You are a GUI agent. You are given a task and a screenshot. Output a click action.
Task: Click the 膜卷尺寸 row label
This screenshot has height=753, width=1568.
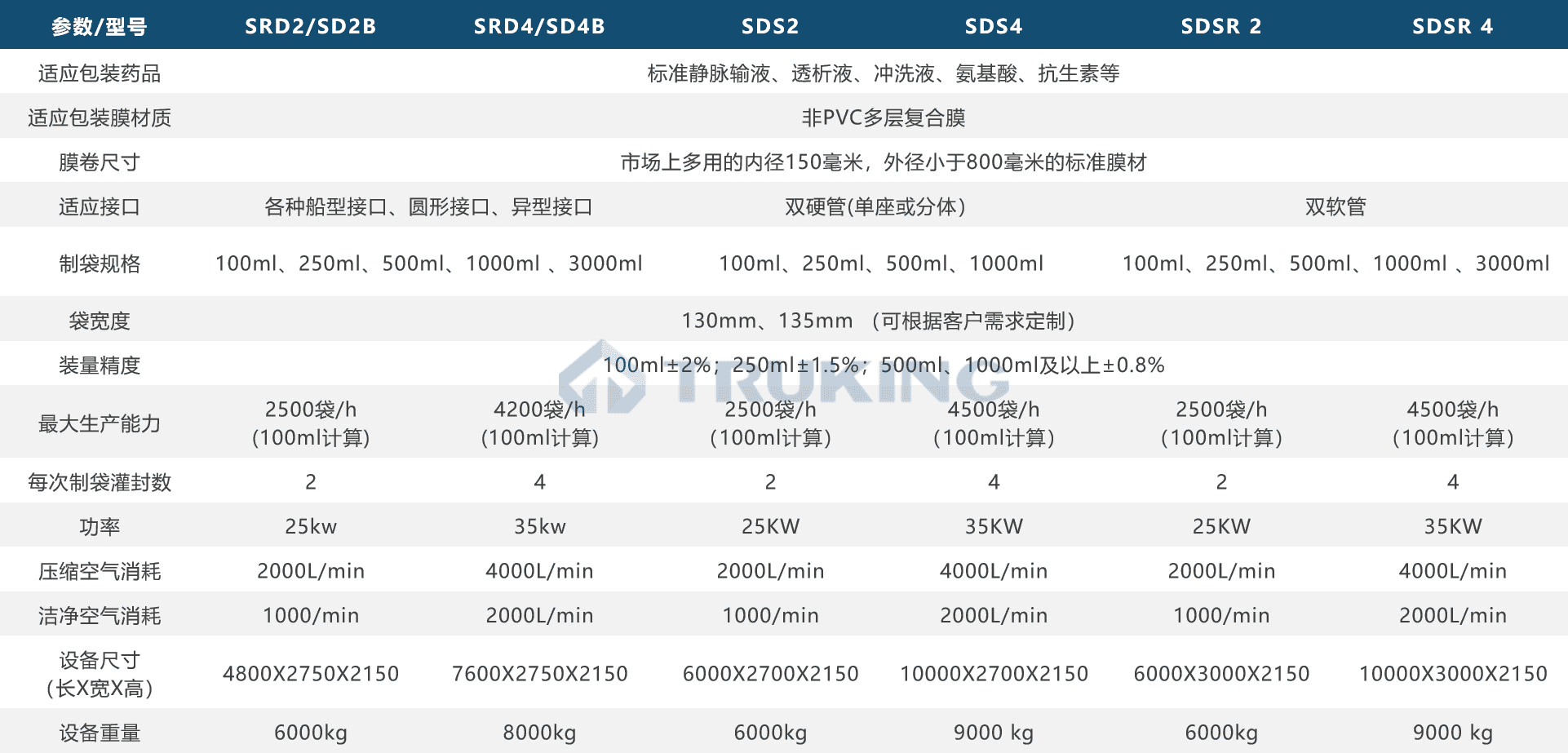(100, 162)
